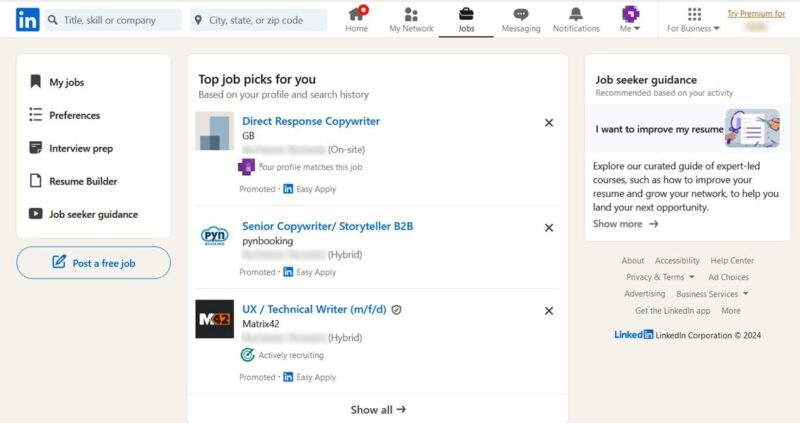
Task: Click More footer link
Action: pos(731,311)
